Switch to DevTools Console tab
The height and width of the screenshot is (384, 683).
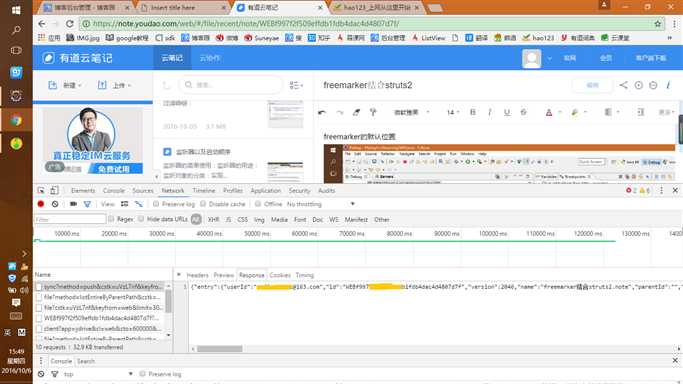coord(114,190)
